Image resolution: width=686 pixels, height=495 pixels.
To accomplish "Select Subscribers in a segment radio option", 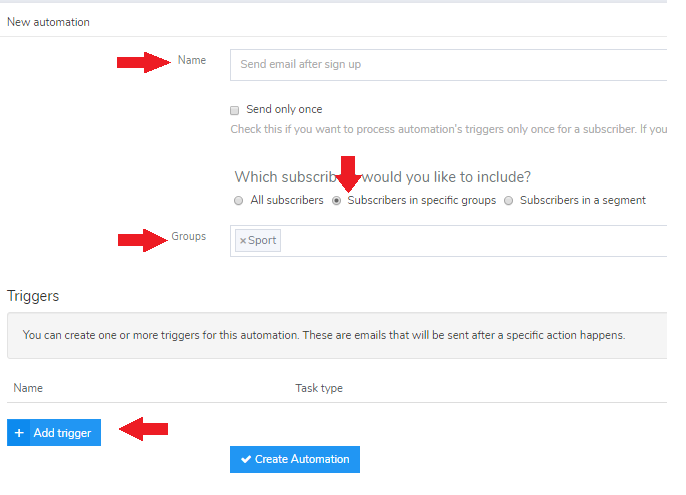I will (509, 201).
